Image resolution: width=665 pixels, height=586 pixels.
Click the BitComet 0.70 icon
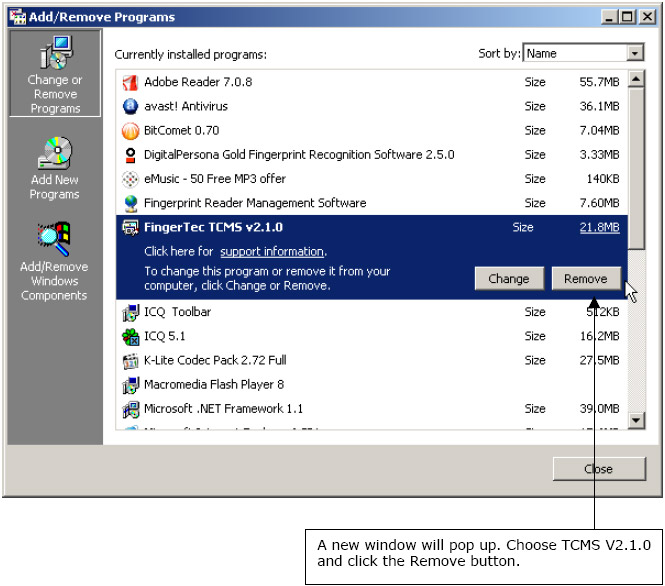[130, 131]
